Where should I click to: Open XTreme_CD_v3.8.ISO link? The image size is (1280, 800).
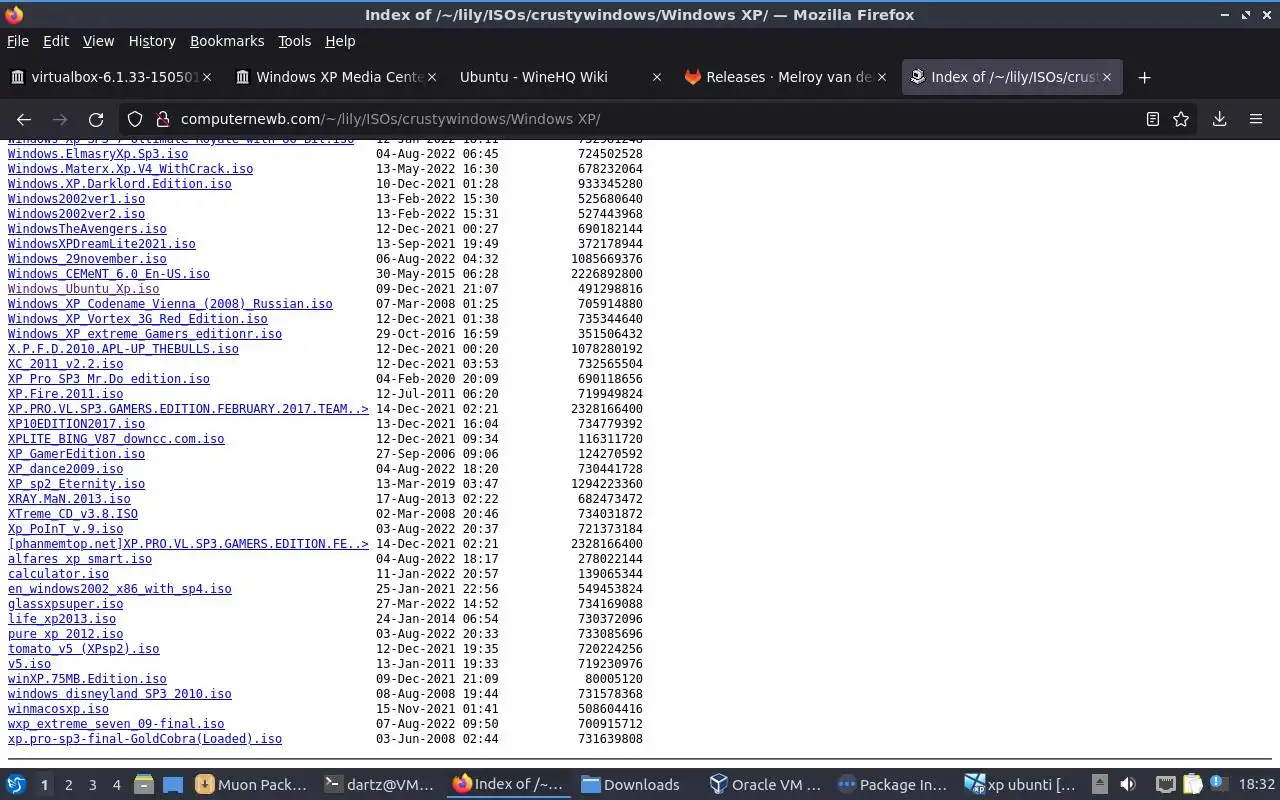[x=72, y=514]
